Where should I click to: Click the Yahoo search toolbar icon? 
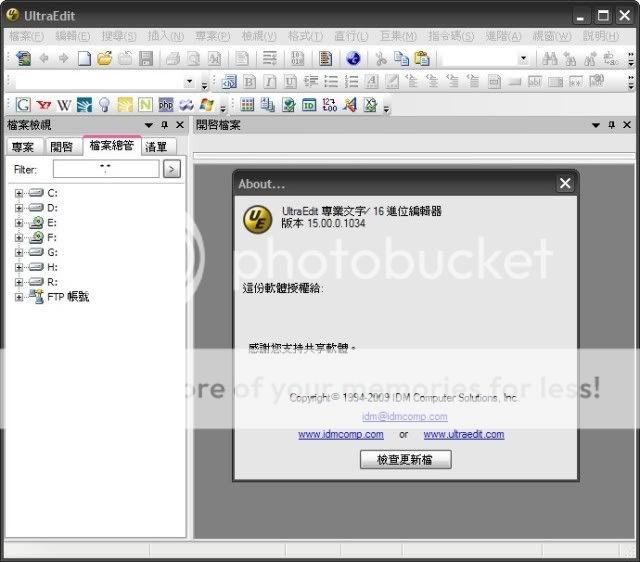(x=44, y=104)
